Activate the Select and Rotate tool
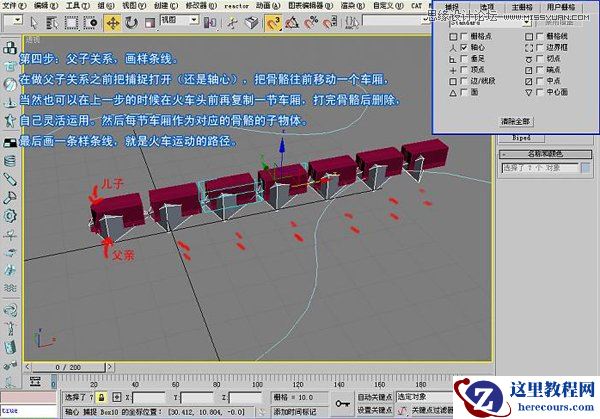 (131, 23)
